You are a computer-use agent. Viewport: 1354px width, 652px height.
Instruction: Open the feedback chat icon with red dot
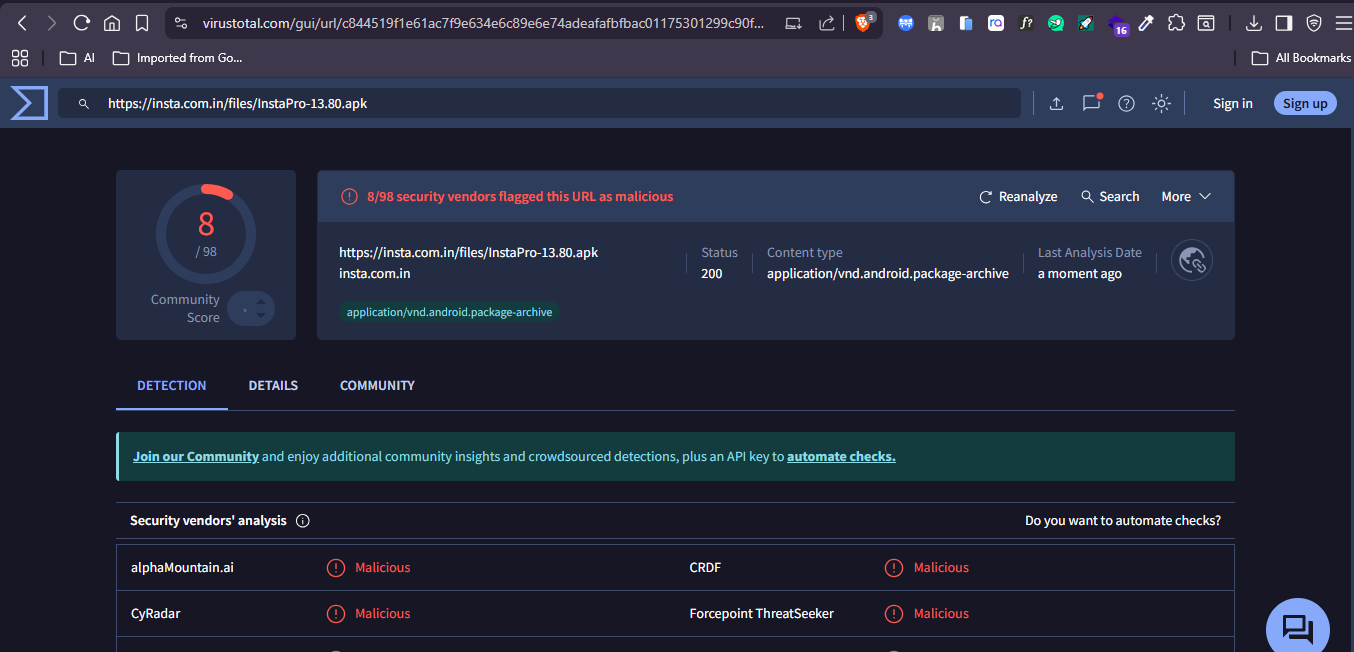pos(1091,103)
